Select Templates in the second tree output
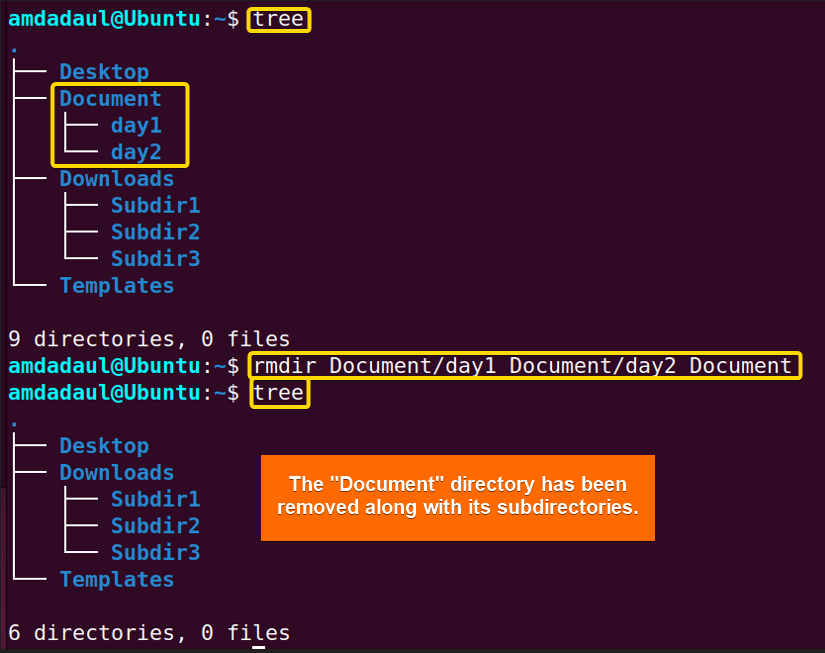The width and height of the screenshot is (825, 653). click(116, 579)
